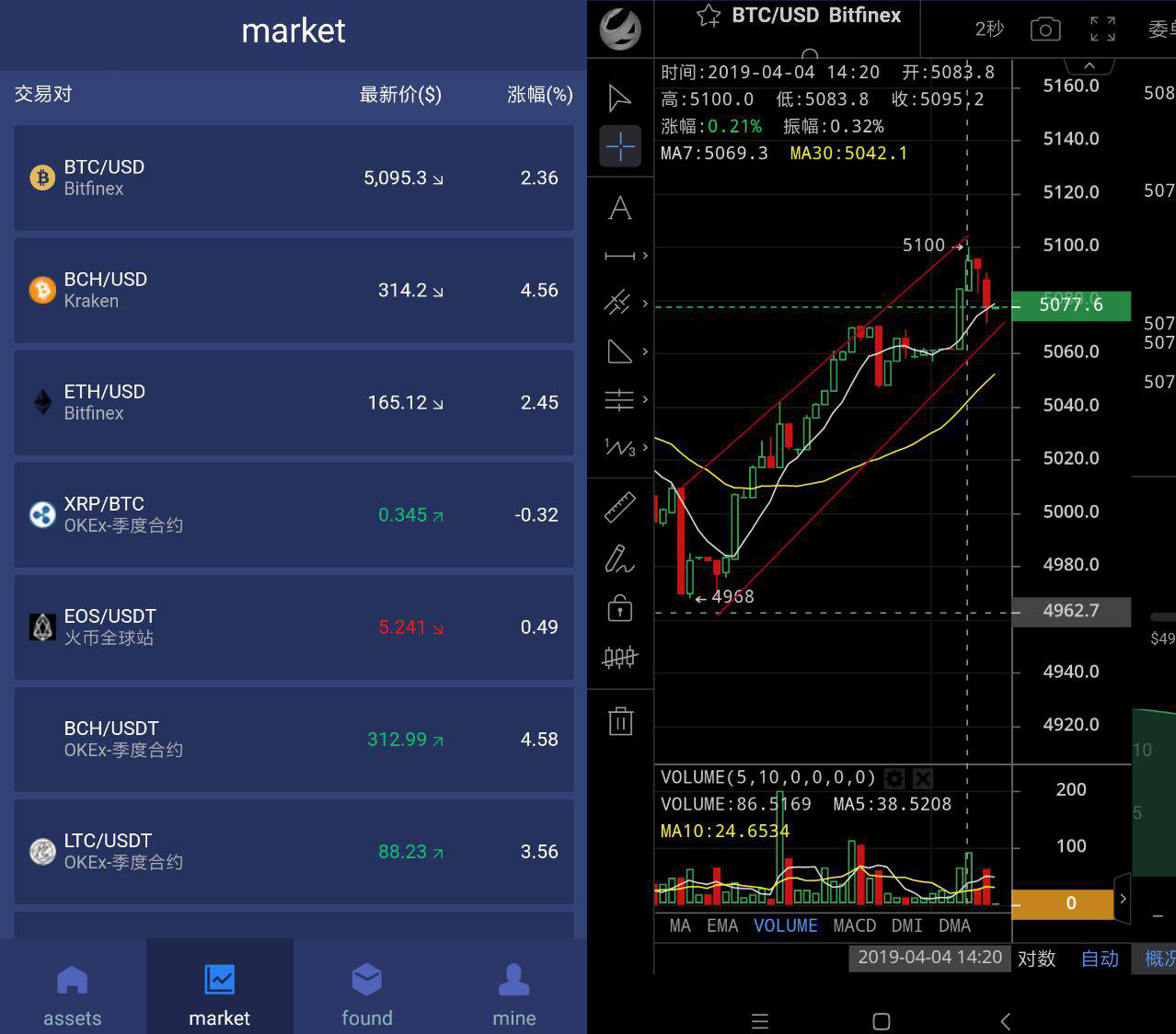Click the 5077.6 current price label
1176x1034 pixels.
(1071, 304)
